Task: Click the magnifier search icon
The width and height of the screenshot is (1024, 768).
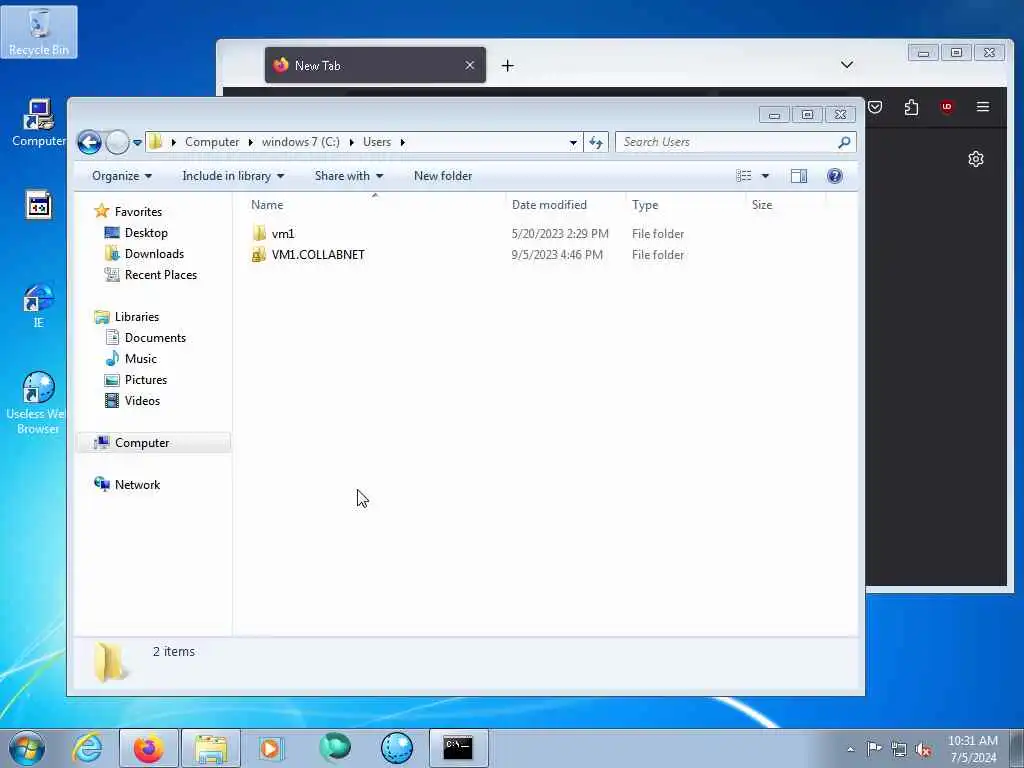Action: click(x=844, y=142)
